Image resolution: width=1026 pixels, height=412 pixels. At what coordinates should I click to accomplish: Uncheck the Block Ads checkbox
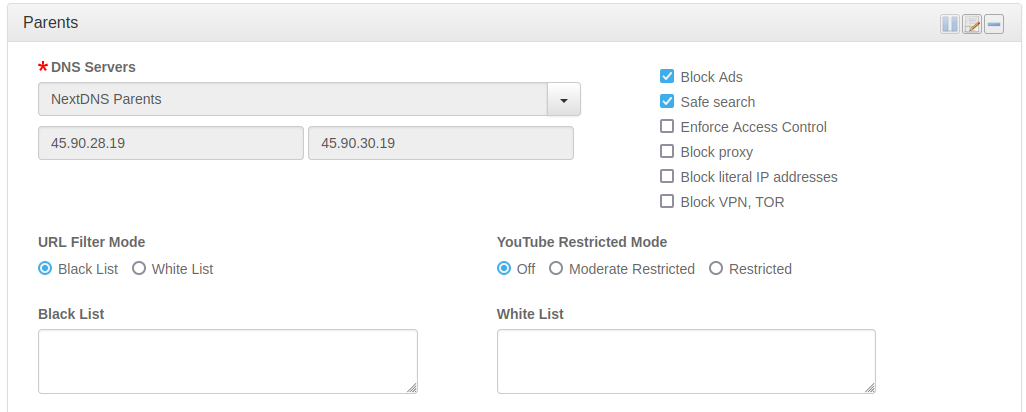[x=667, y=77]
